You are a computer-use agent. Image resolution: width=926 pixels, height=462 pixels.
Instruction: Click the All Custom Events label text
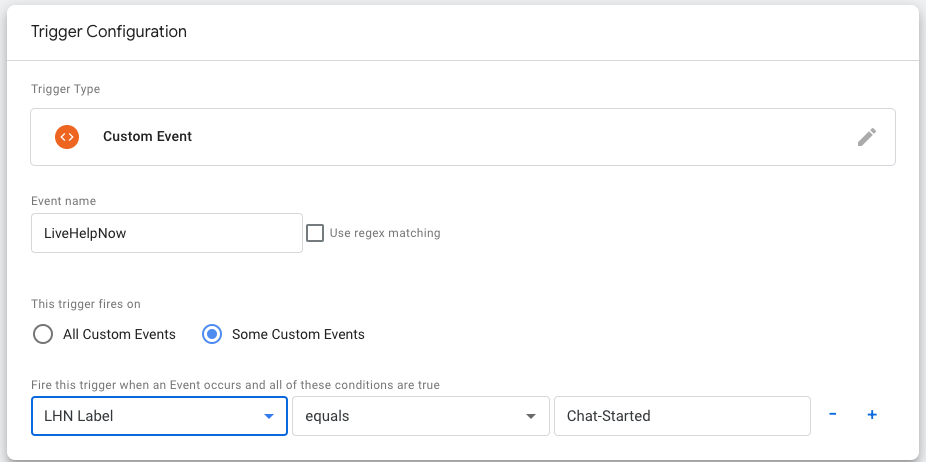(119, 334)
